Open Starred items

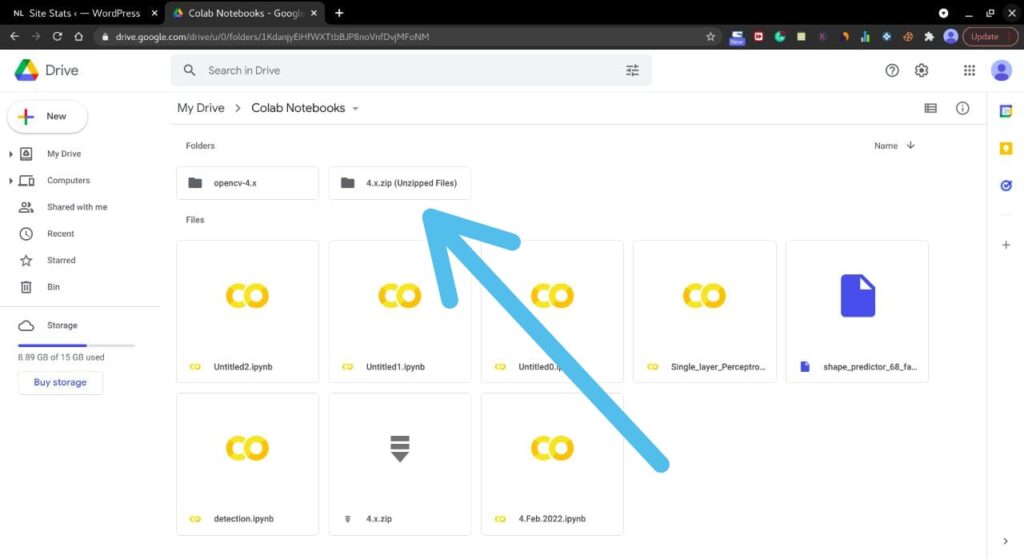(61, 261)
